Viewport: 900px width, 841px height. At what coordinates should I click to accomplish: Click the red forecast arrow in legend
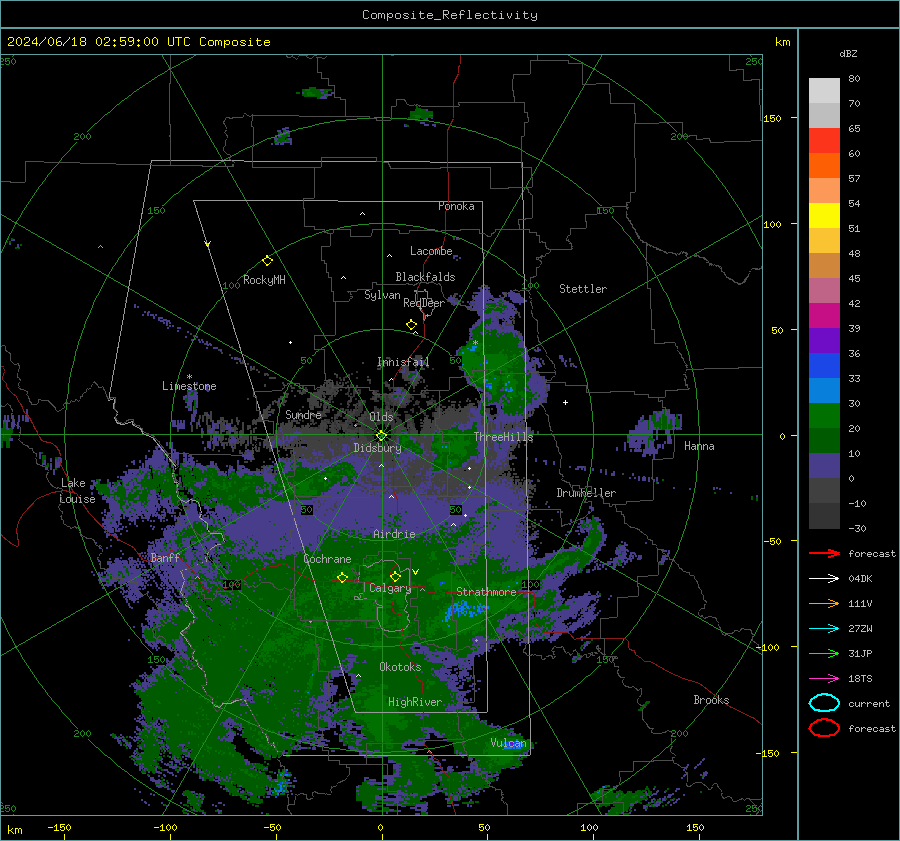(x=824, y=553)
